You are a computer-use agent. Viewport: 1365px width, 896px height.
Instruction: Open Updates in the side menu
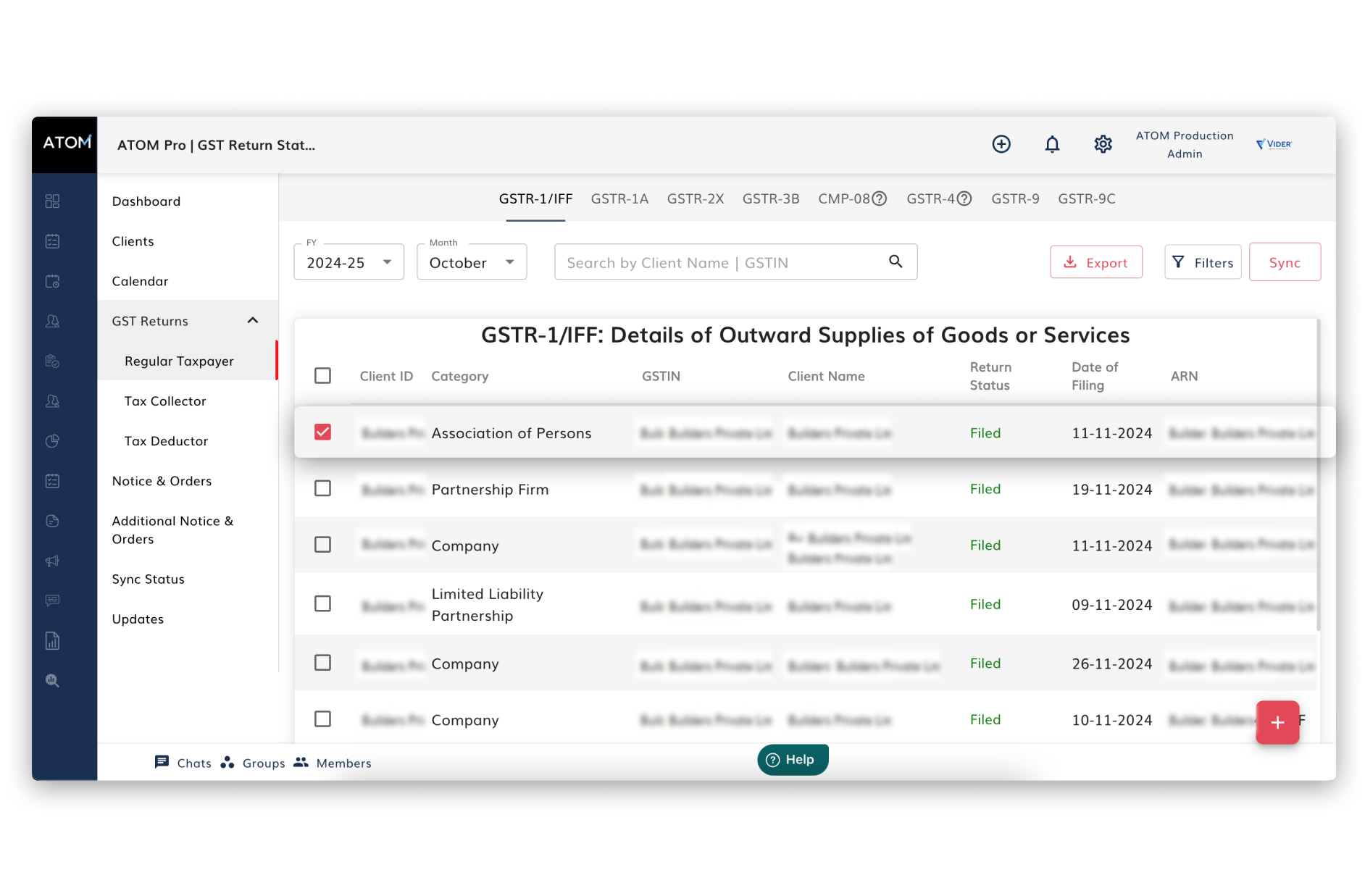point(138,619)
